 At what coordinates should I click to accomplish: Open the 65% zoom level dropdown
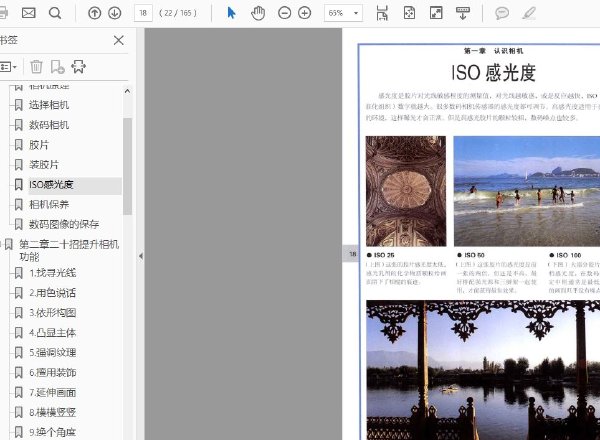(343, 13)
